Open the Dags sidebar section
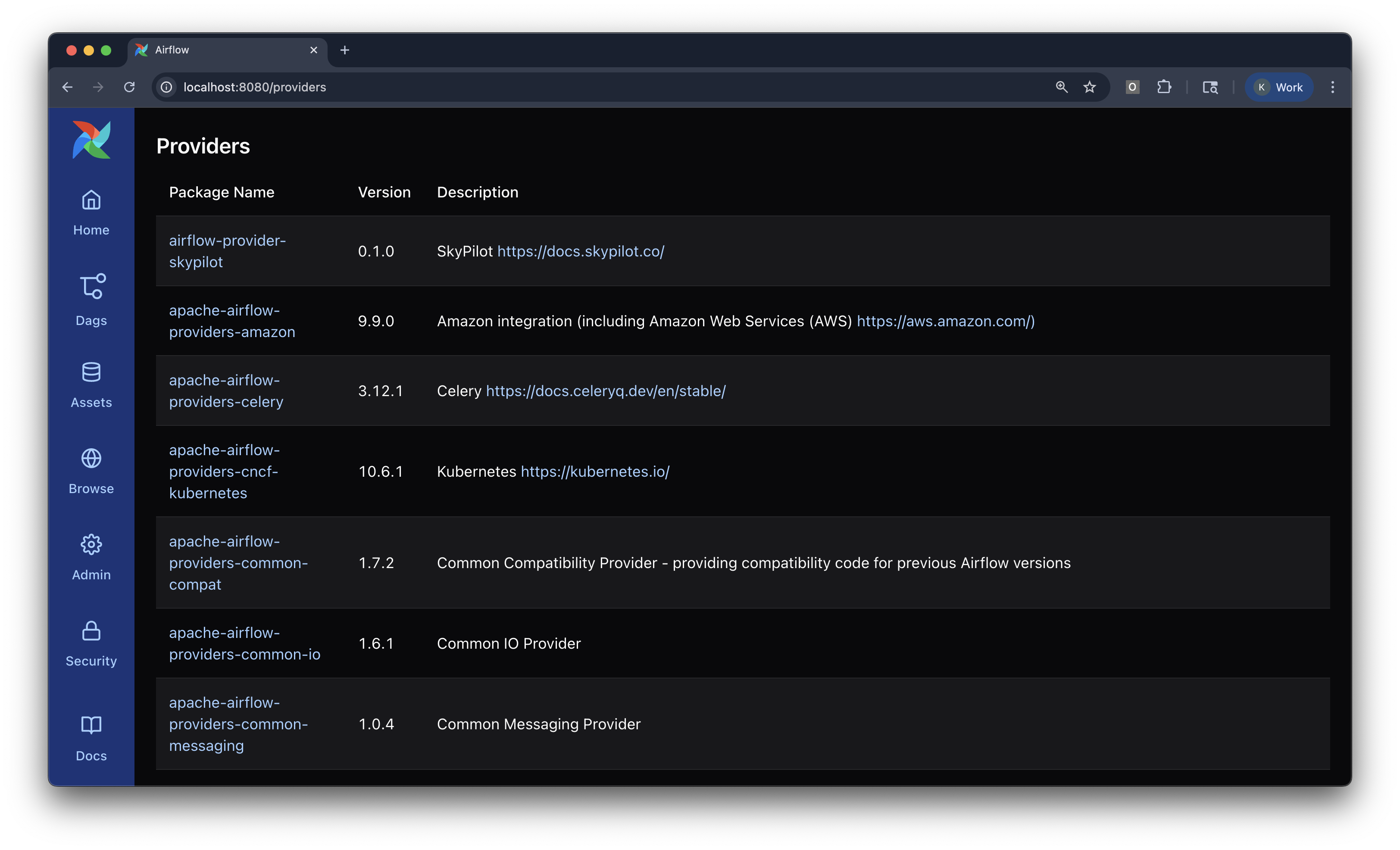The width and height of the screenshot is (1400, 850). (91, 300)
